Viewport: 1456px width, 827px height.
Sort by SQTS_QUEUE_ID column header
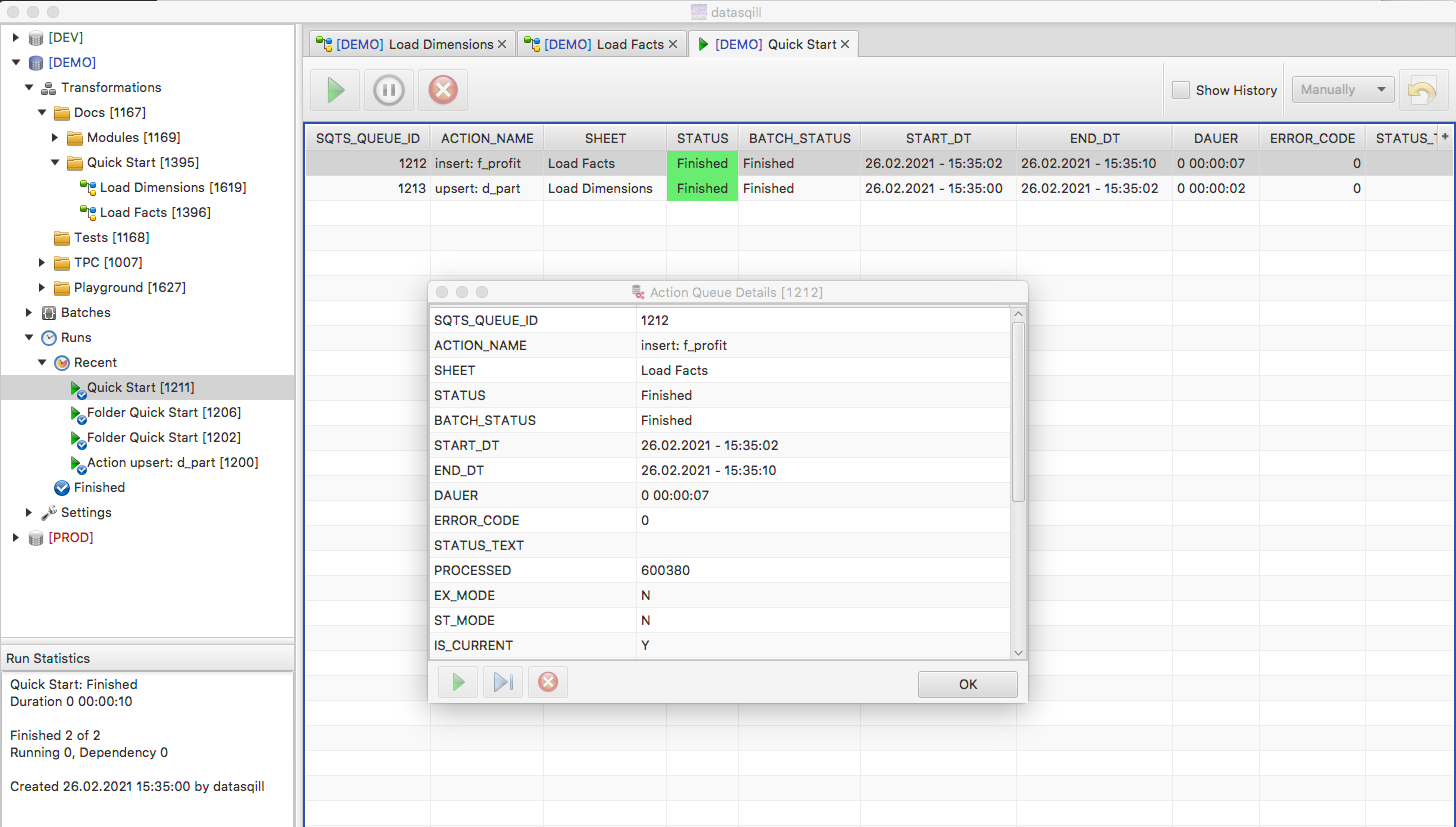point(367,138)
